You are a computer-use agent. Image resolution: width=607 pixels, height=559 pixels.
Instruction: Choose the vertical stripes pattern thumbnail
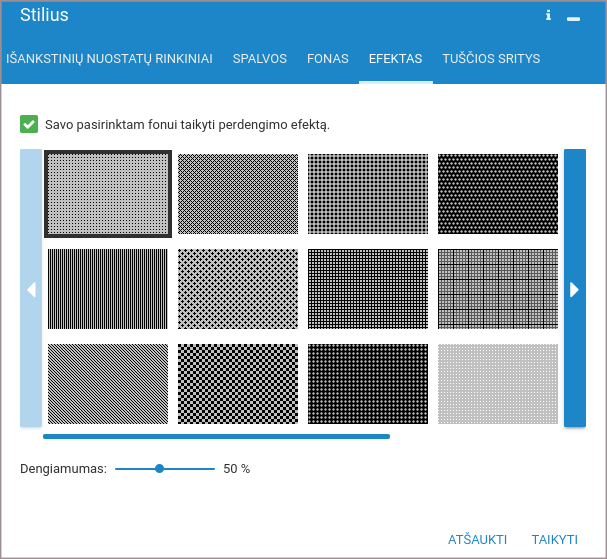pyautogui.click(x=108, y=289)
